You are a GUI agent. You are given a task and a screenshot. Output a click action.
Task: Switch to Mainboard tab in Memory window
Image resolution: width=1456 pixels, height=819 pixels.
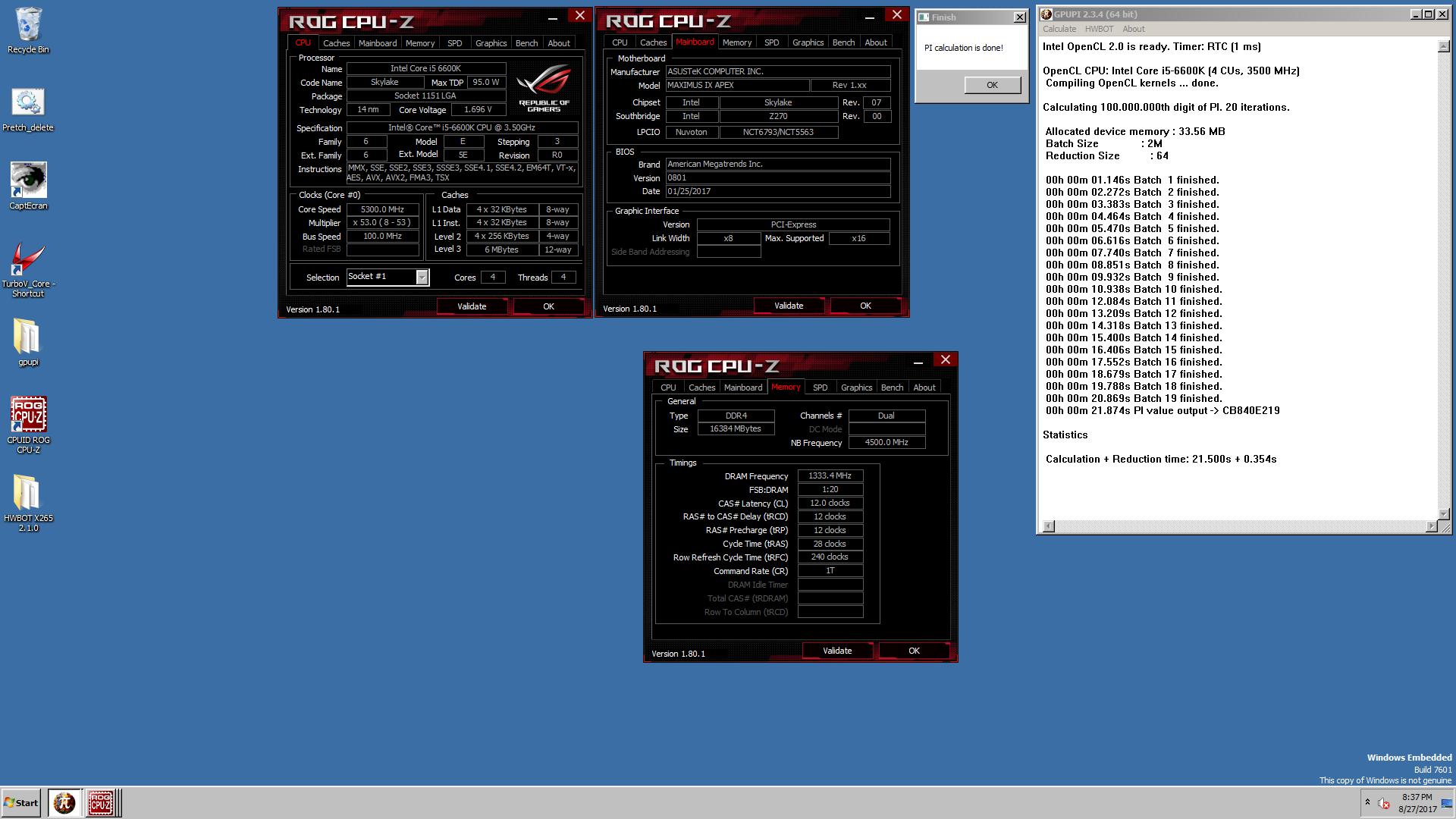click(x=742, y=388)
